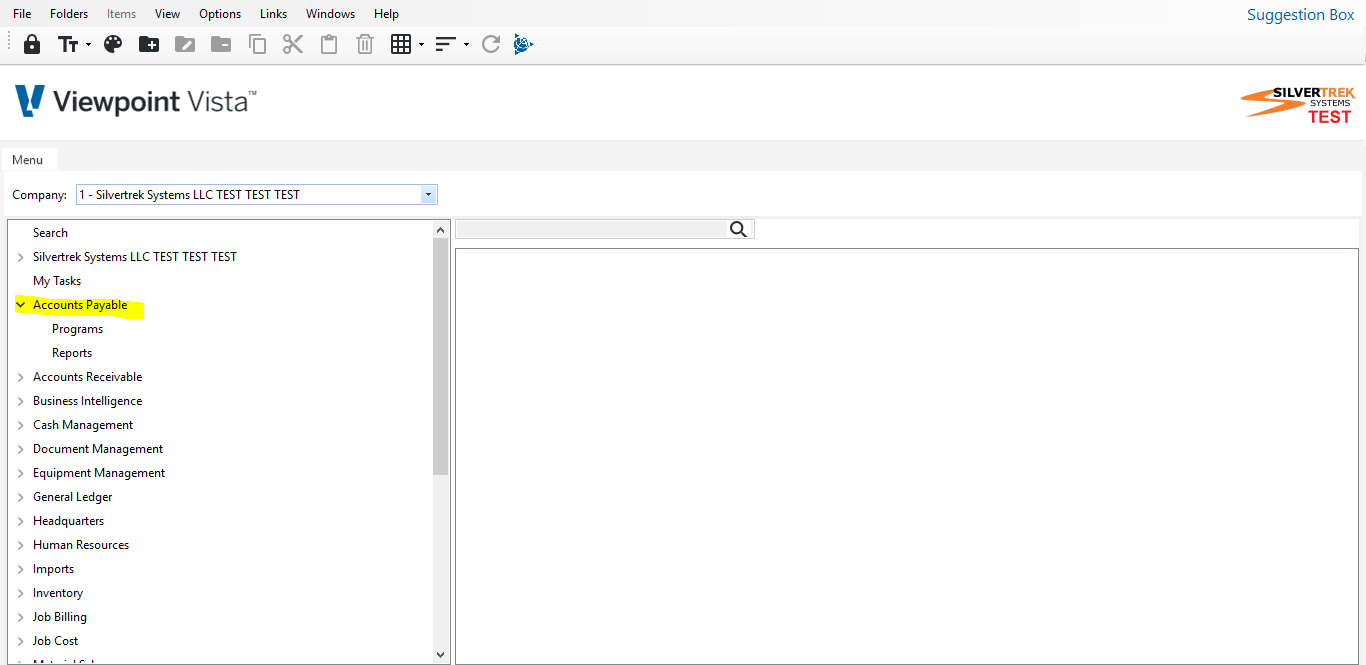1366x665 pixels.
Task: Click the search text field beside the magnifier
Action: pyautogui.click(x=591, y=229)
